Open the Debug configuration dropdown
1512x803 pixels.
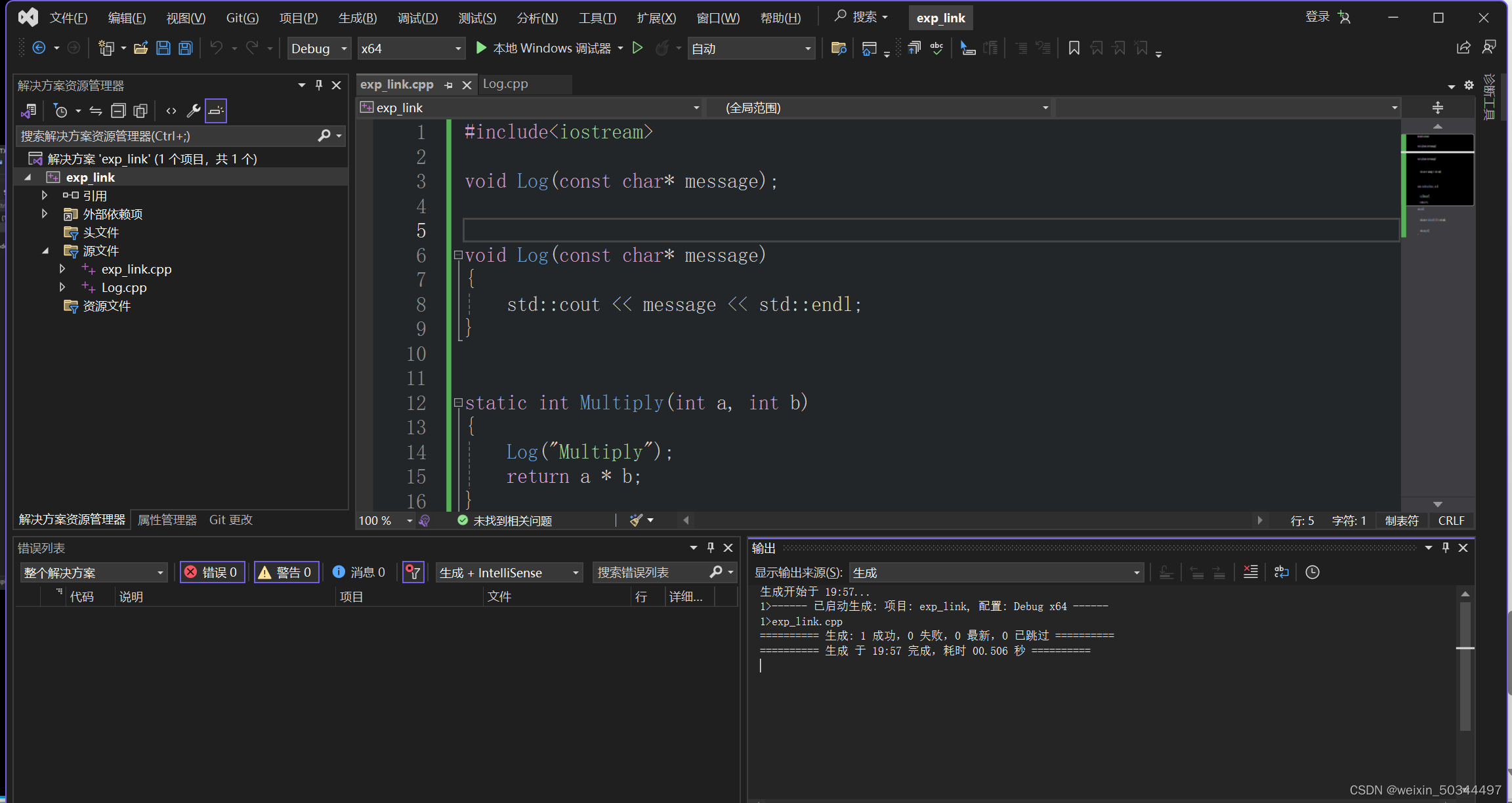319,49
